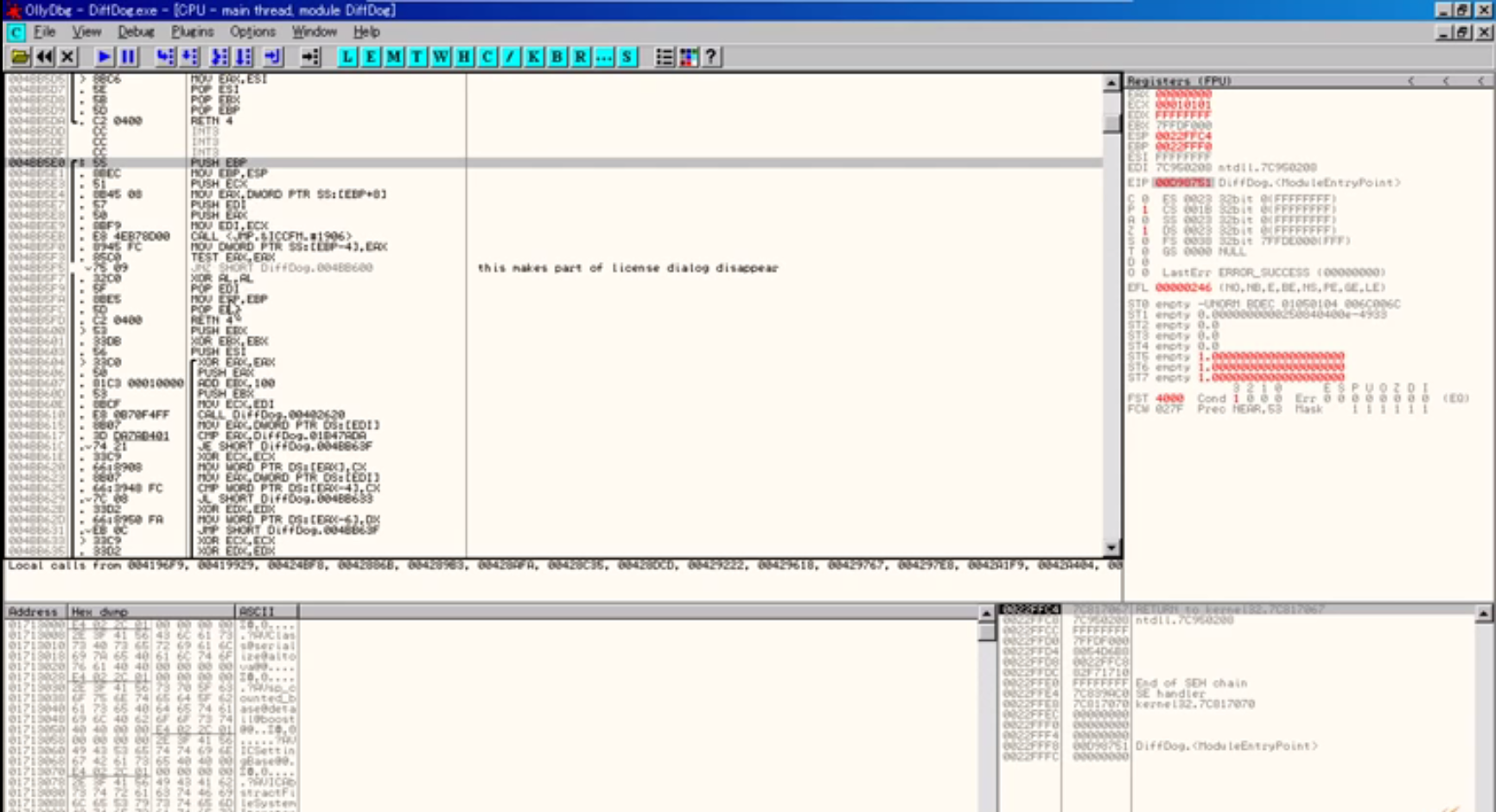The image size is (1496, 812).
Task: Open the Debug menu
Action: coord(136,32)
